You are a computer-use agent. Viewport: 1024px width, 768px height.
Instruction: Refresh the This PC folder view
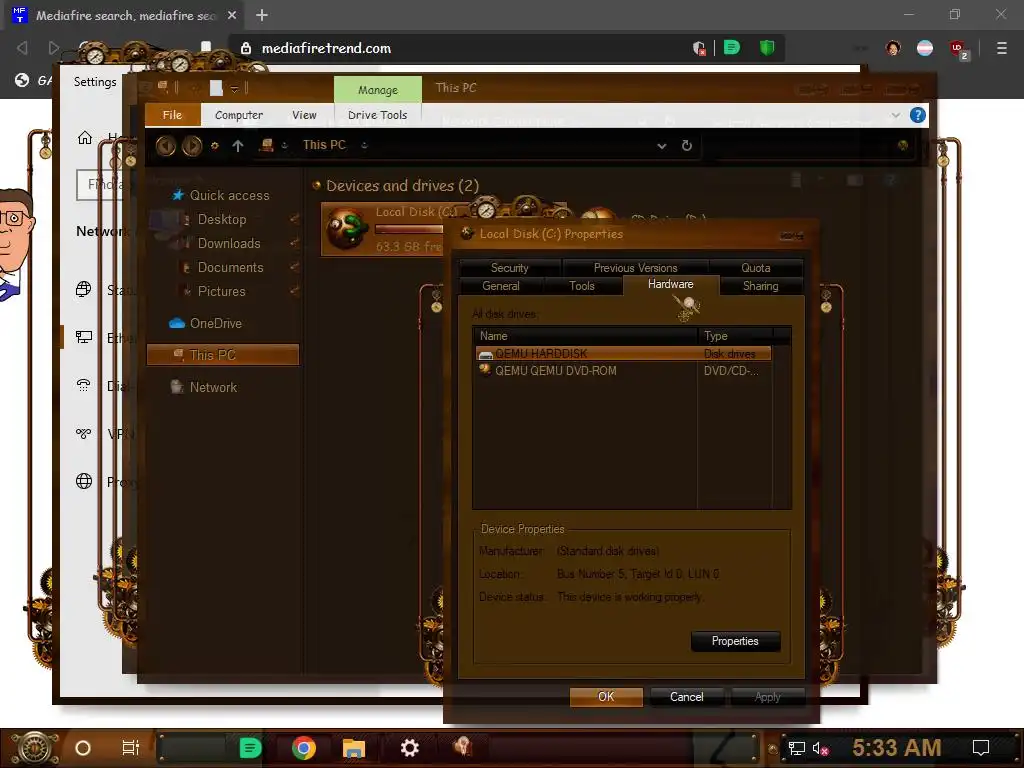click(x=686, y=145)
